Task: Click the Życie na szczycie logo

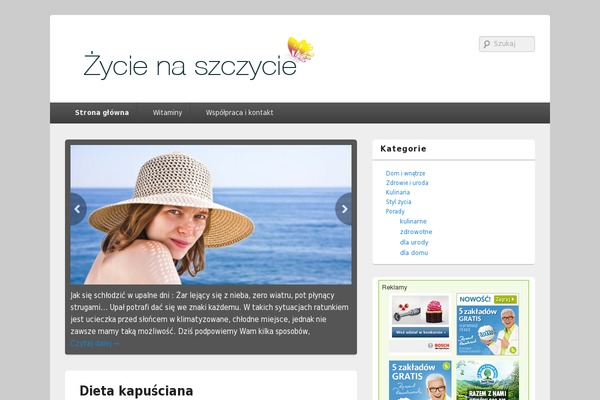Action: [199, 59]
